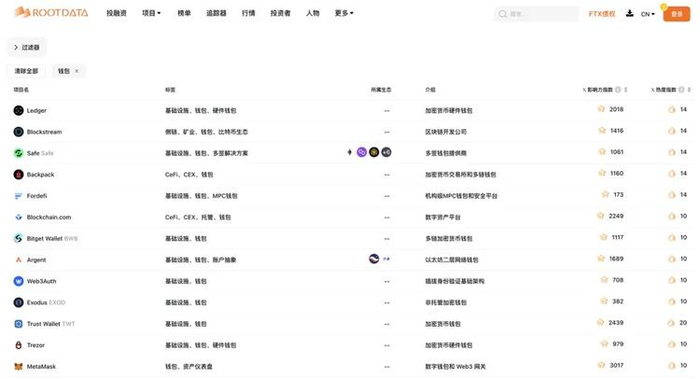
Task: Click Ethereum ecosystem icon in Safe row
Action: coord(350,152)
